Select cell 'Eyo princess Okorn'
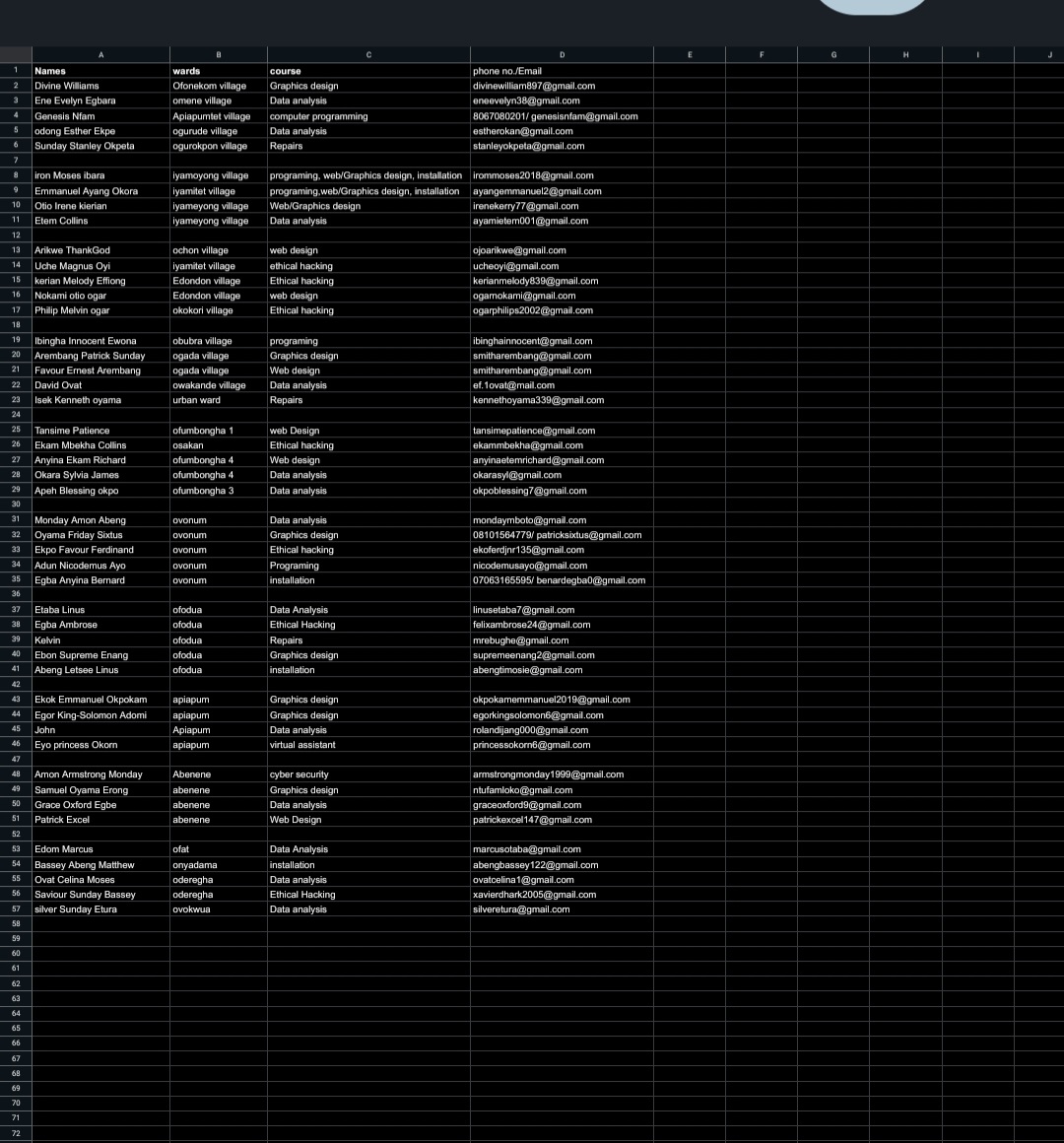This screenshot has width=1064, height=1143. [x=100, y=745]
